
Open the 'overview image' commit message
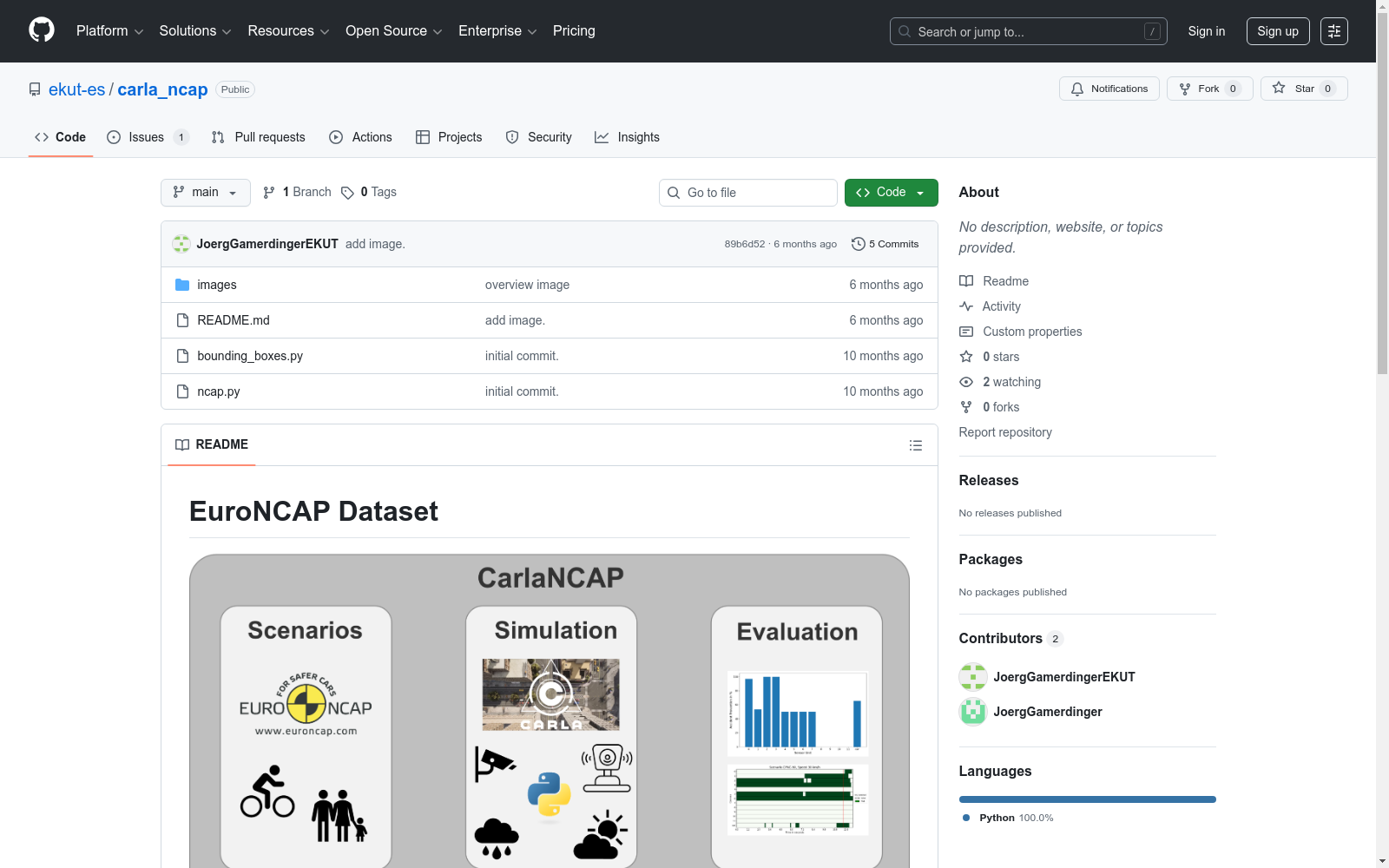click(528, 285)
